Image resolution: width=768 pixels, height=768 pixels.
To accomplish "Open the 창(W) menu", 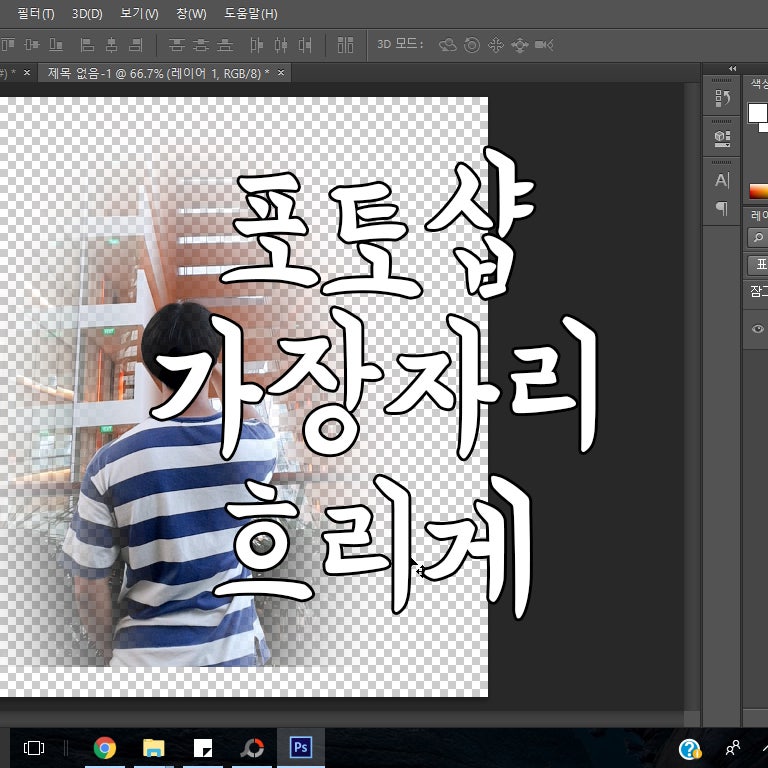I will 191,14.
